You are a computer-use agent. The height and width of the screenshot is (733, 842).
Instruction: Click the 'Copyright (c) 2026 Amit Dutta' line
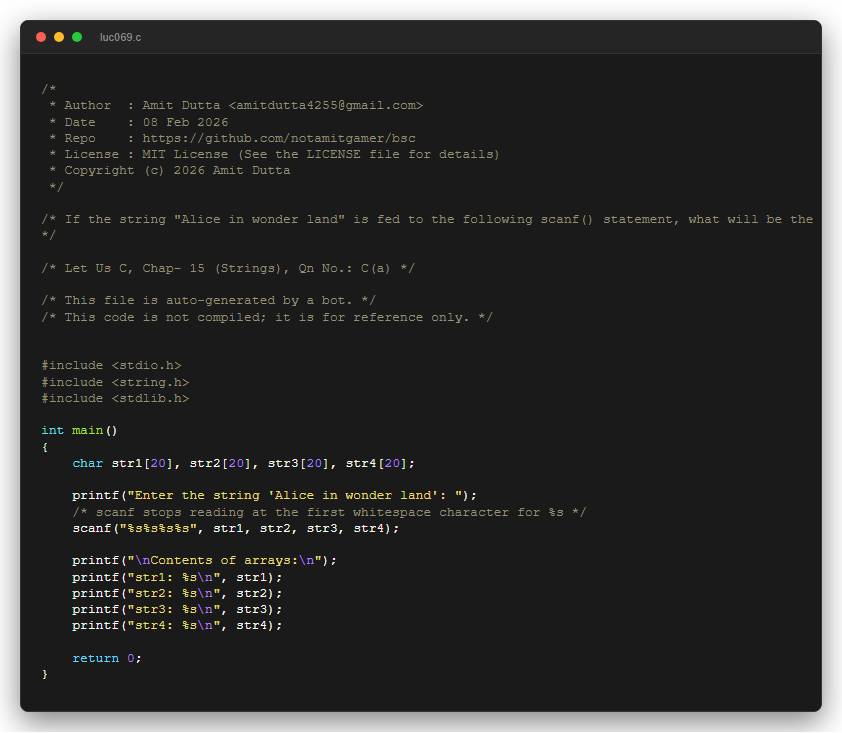pyautogui.click(x=170, y=170)
